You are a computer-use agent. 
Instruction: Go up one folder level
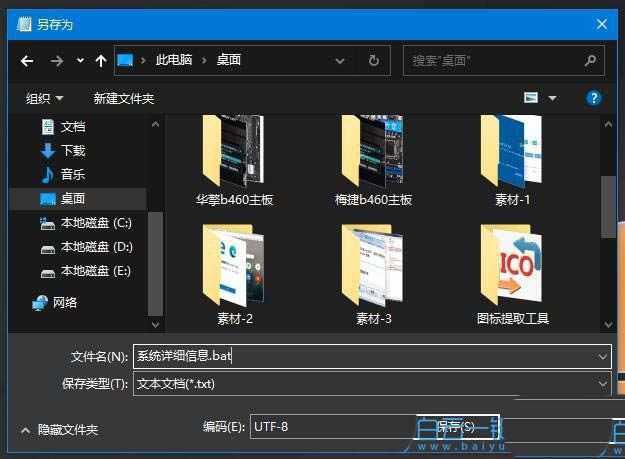101,61
